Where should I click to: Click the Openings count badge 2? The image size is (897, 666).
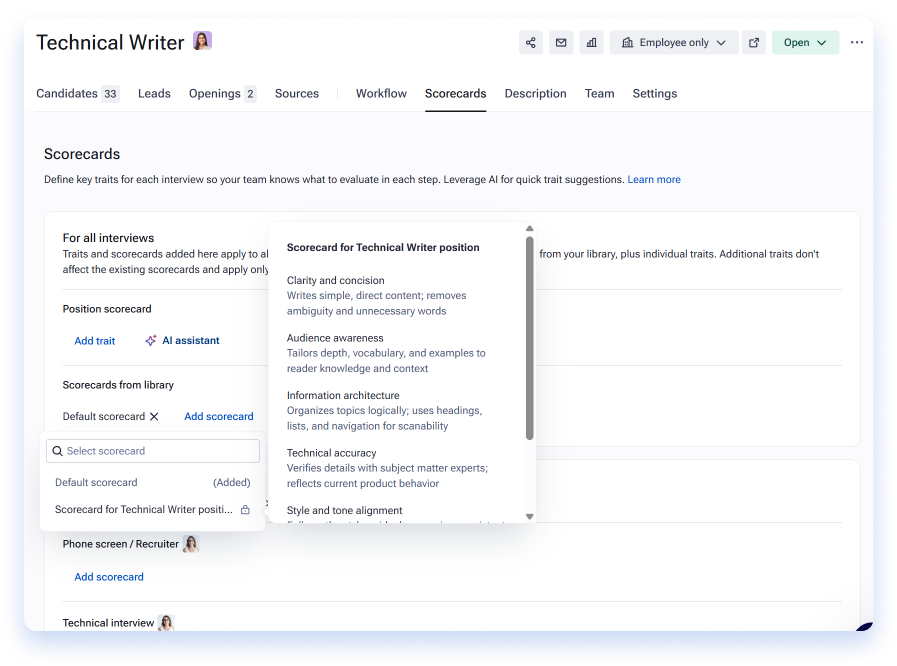coord(250,94)
